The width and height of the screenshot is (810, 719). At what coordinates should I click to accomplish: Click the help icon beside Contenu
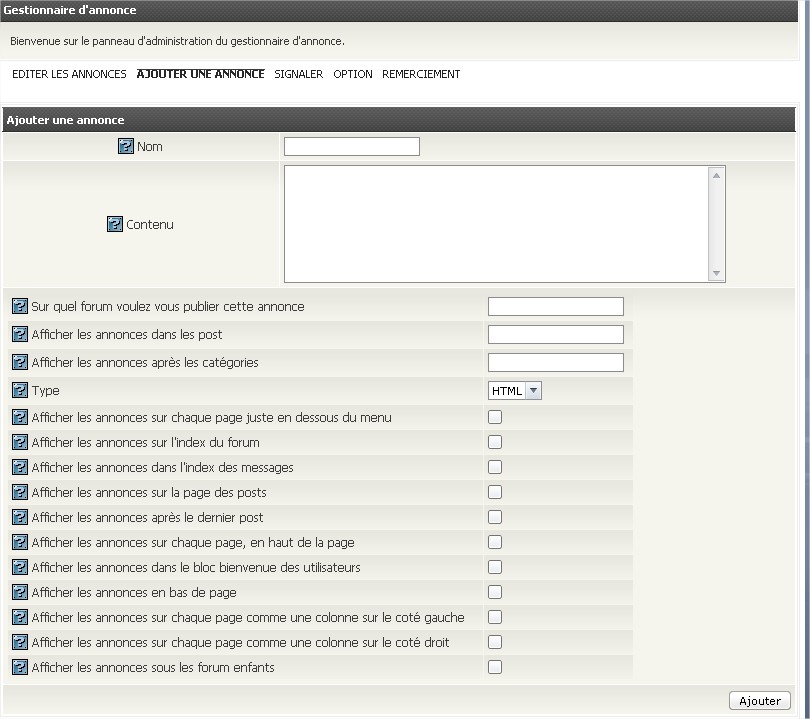click(114, 225)
